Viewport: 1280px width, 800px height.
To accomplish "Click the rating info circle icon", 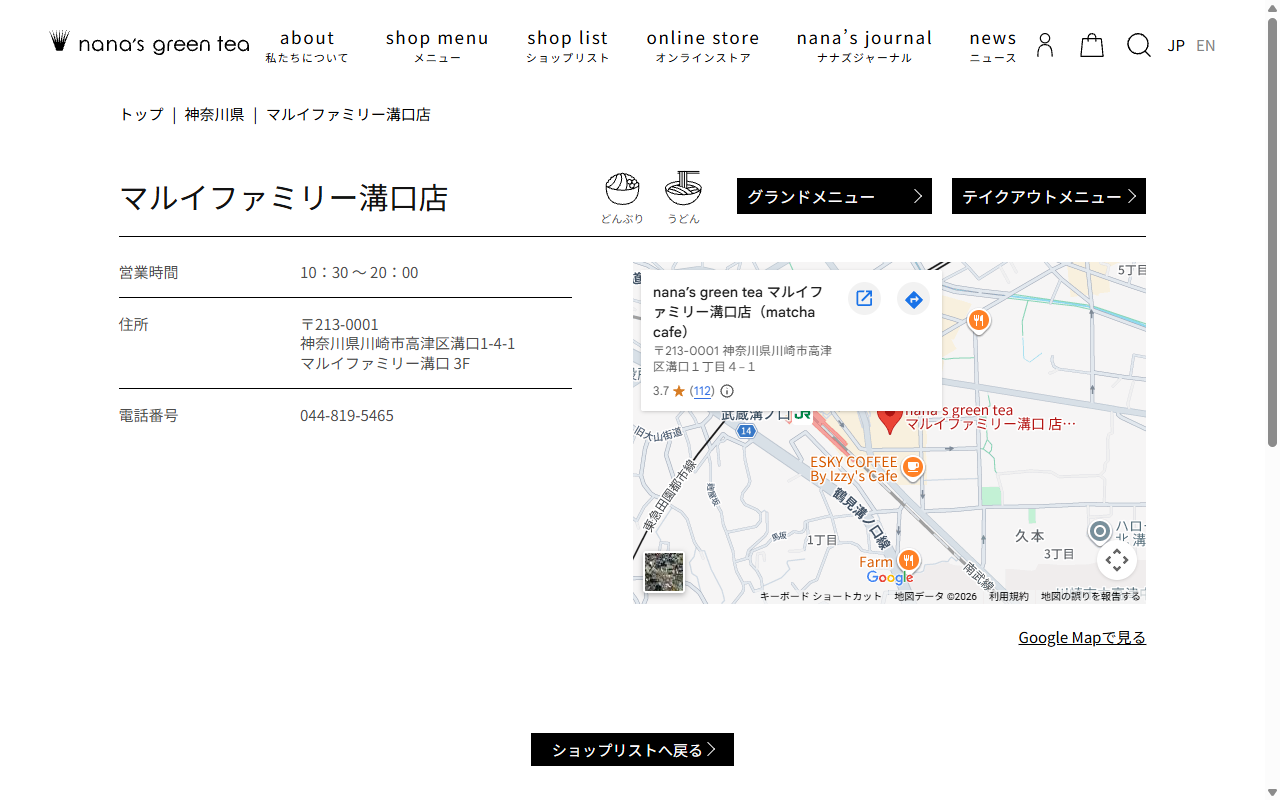I will coord(727,391).
